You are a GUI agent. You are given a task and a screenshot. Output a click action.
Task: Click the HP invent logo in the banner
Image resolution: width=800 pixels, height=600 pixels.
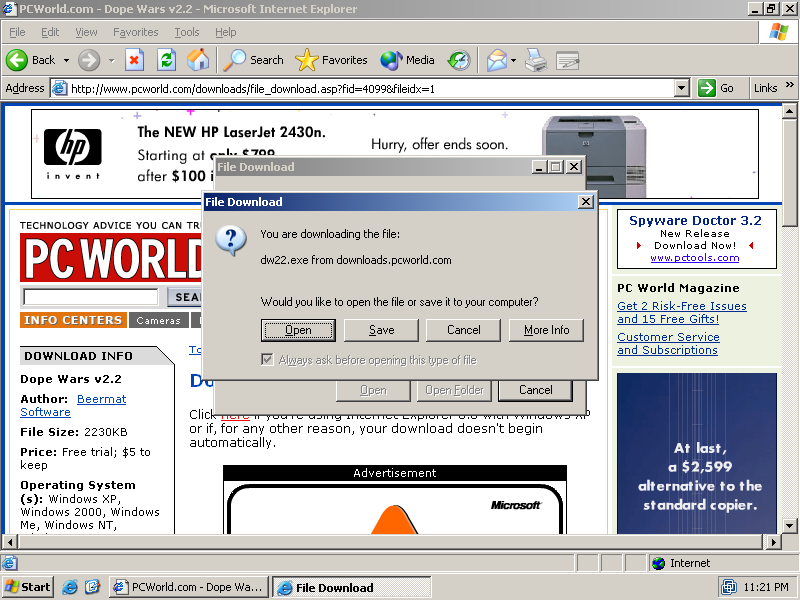point(72,153)
